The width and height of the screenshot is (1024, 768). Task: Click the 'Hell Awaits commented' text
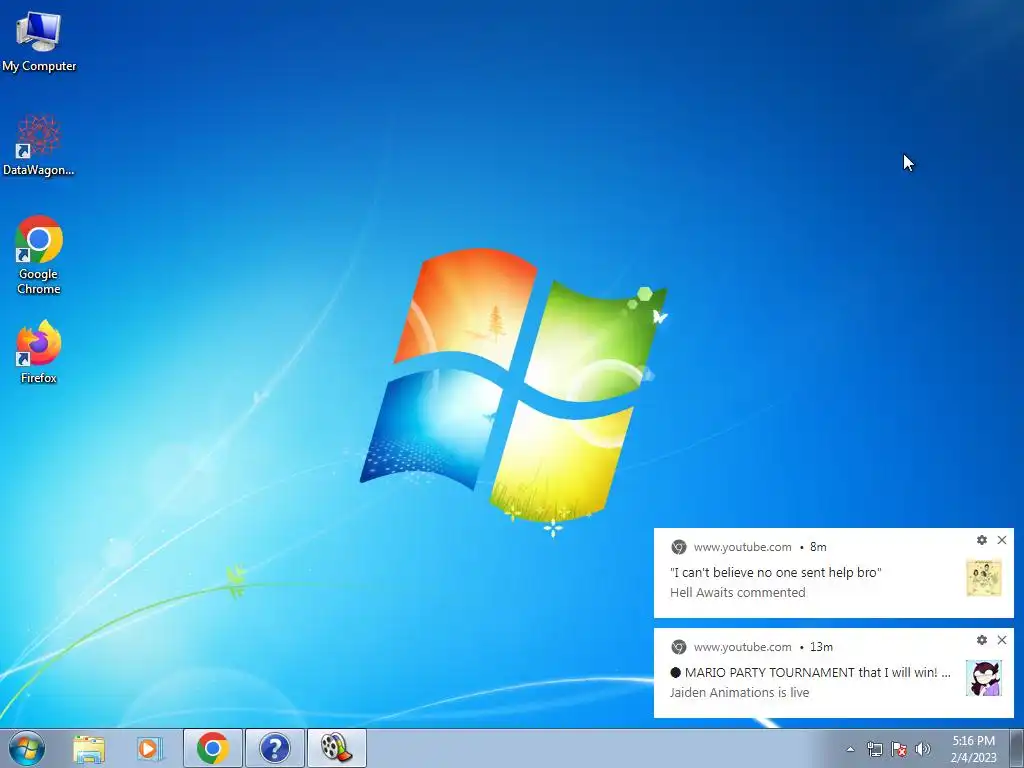pos(737,592)
